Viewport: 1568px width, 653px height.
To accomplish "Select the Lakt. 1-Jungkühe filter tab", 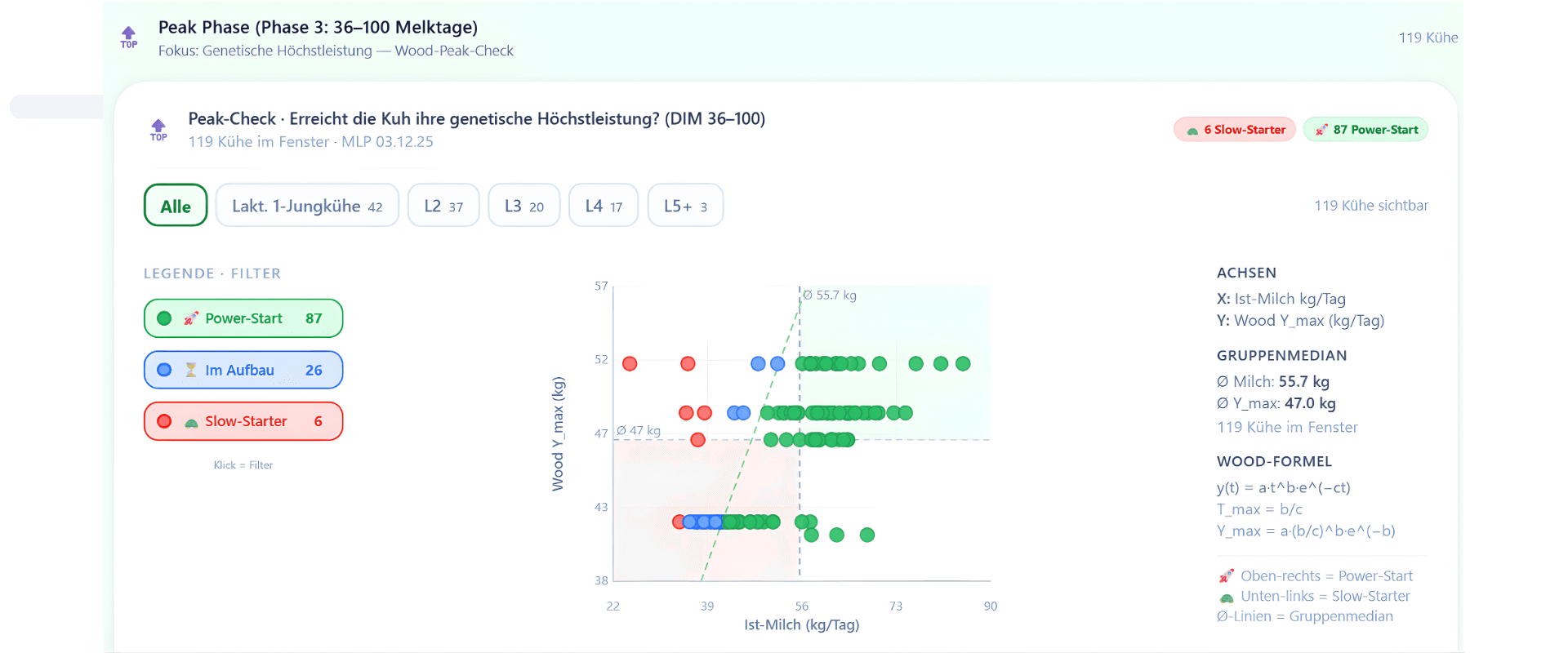I will [x=306, y=205].
